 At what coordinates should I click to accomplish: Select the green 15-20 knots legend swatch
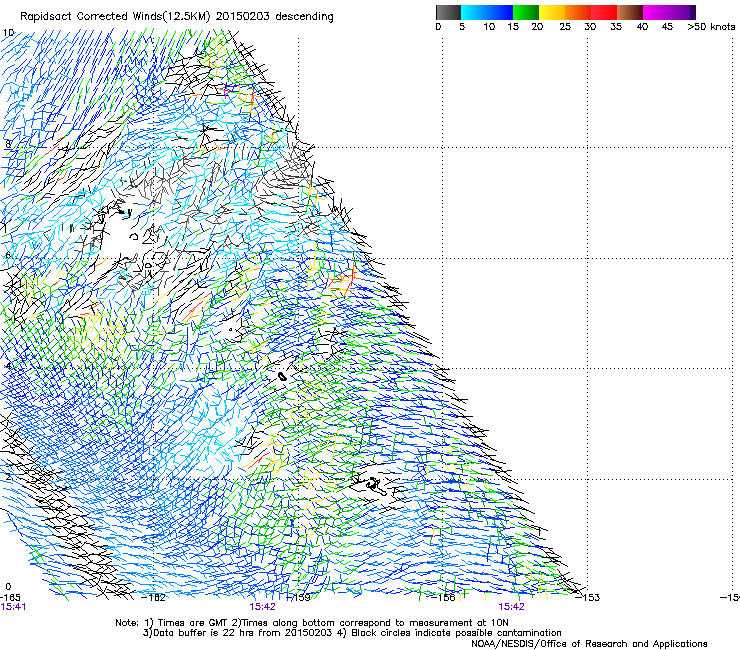(526, 12)
